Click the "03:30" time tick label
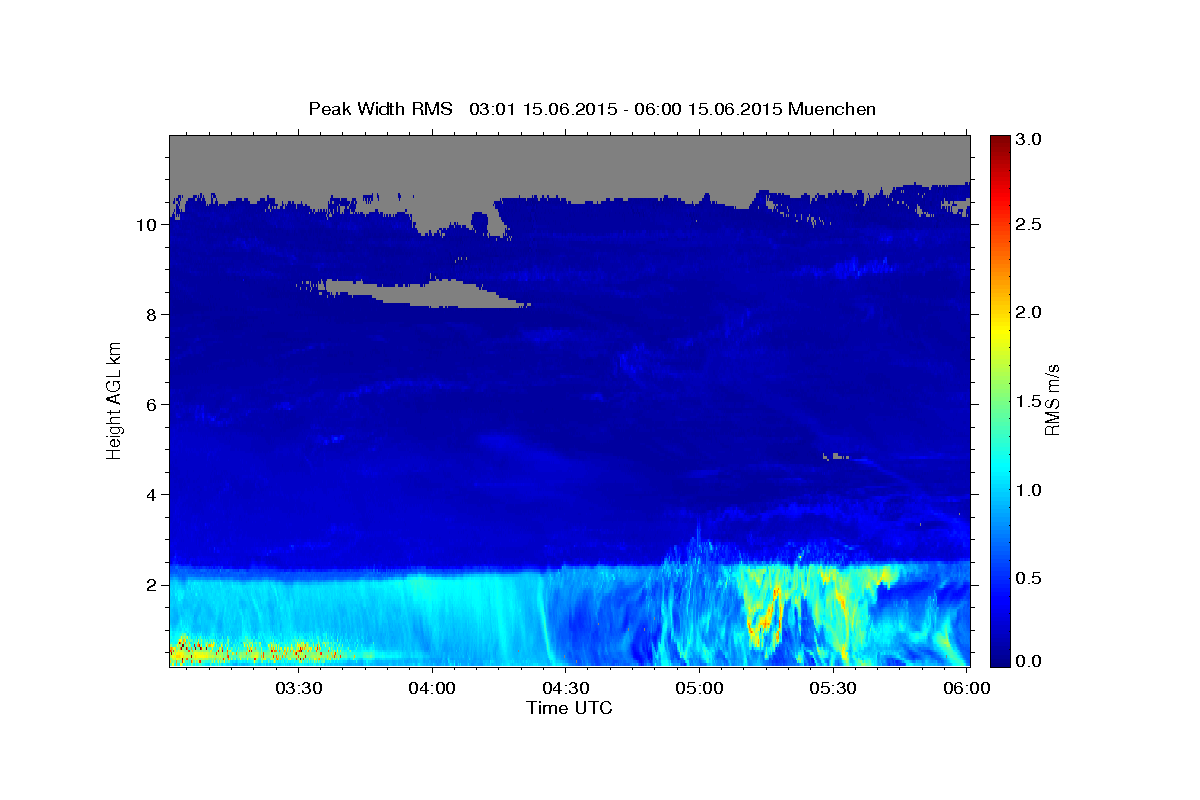Viewport: 1200px width, 800px height. (299, 688)
